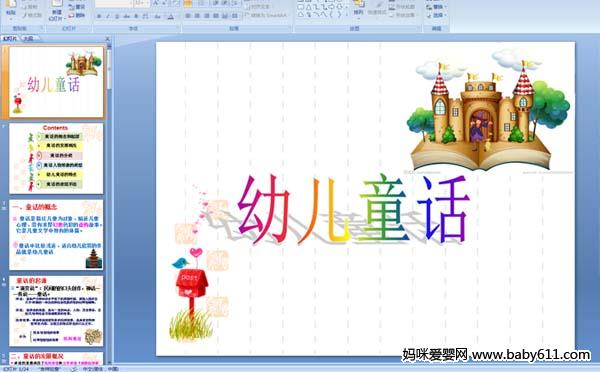600x372 pixels.
Task: Center-align the paragraph text
Action: pos(197,16)
